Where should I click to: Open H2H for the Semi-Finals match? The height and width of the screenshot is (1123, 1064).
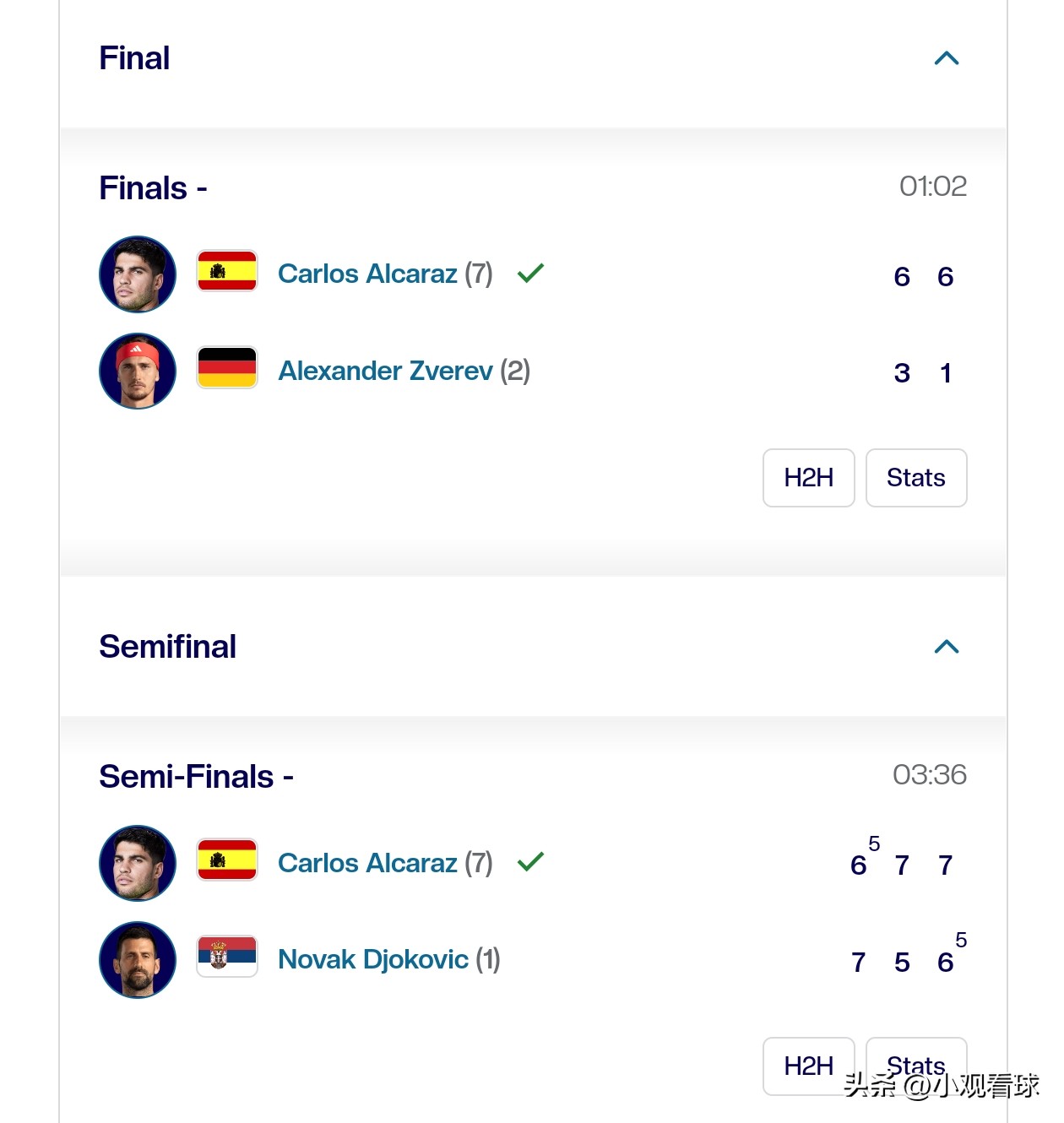point(808,1066)
